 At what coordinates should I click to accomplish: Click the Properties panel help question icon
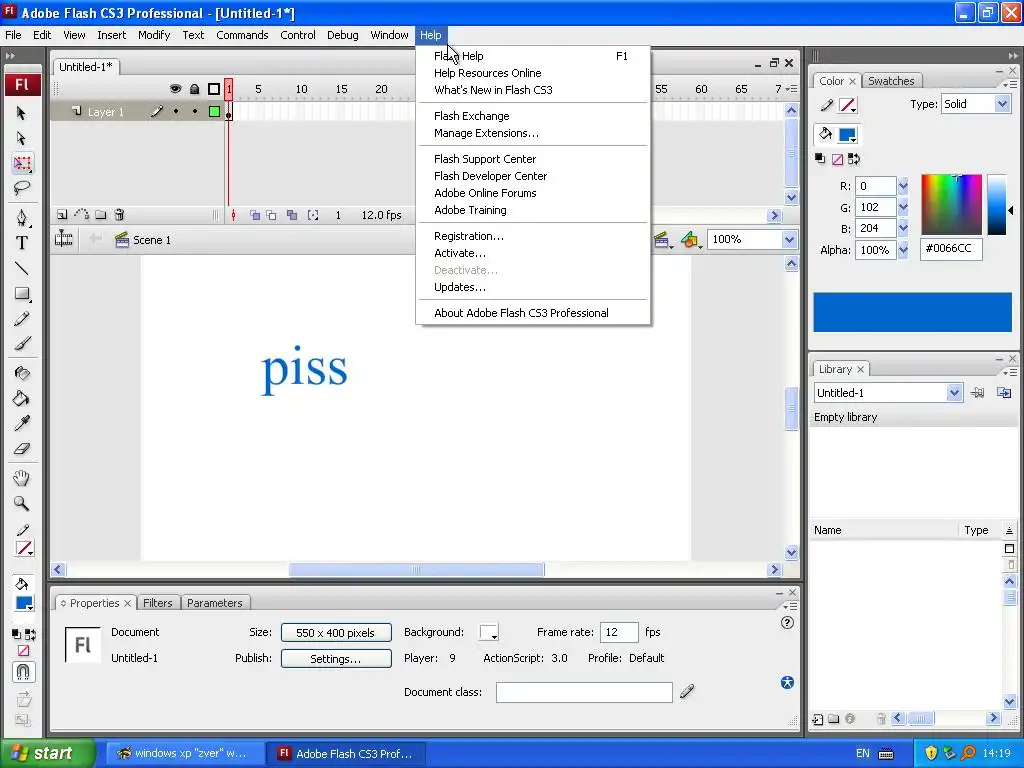click(788, 622)
